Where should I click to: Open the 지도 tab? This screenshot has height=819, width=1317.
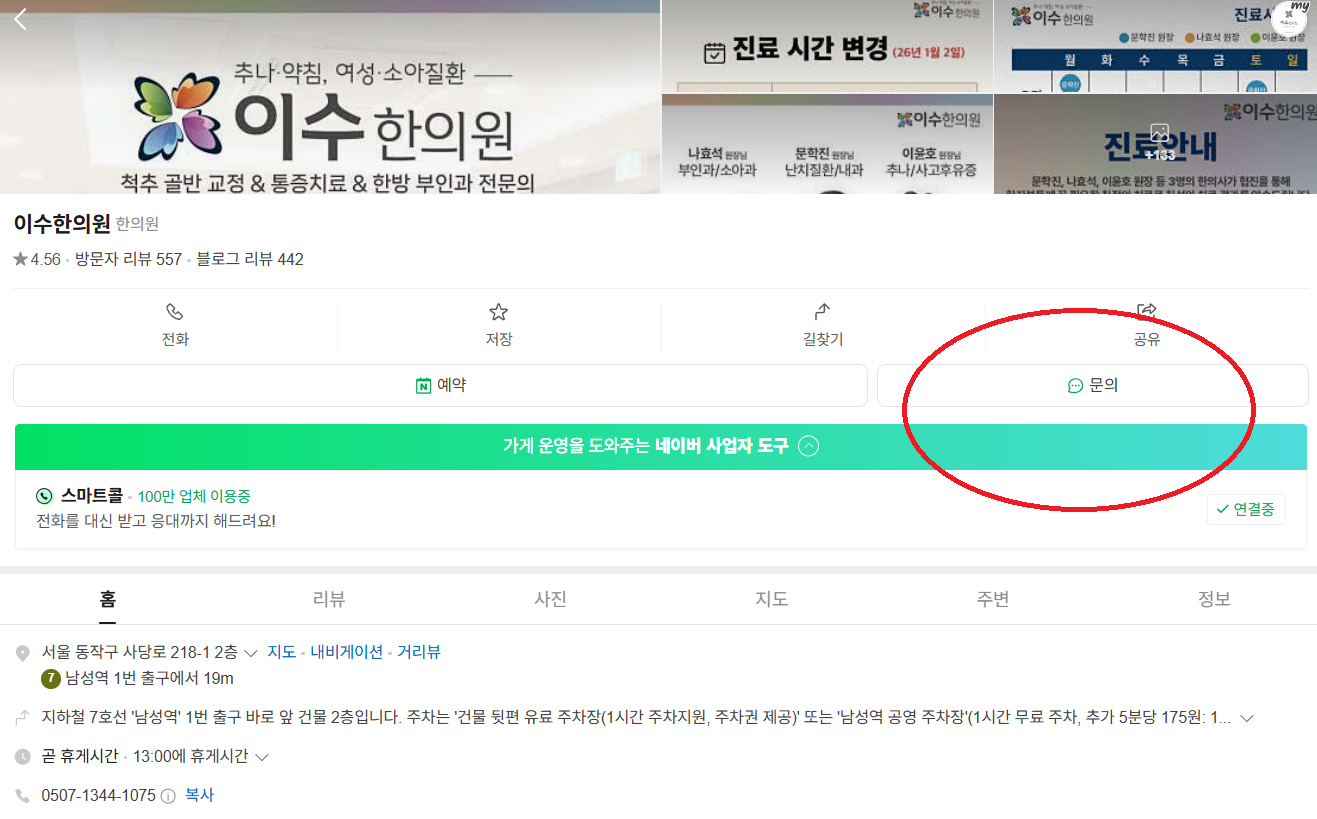click(772, 599)
